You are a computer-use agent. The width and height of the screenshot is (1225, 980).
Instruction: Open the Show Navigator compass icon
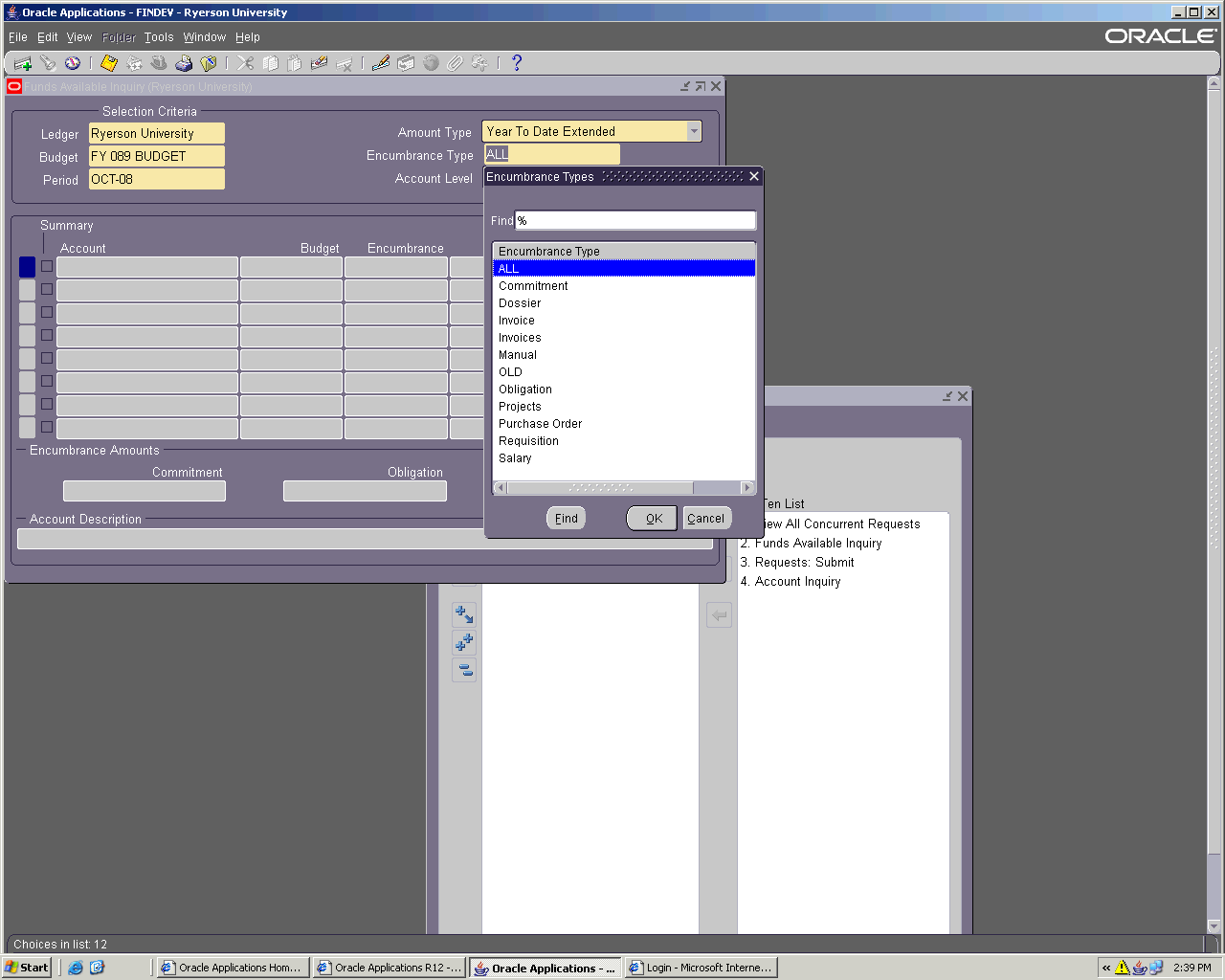[x=73, y=63]
